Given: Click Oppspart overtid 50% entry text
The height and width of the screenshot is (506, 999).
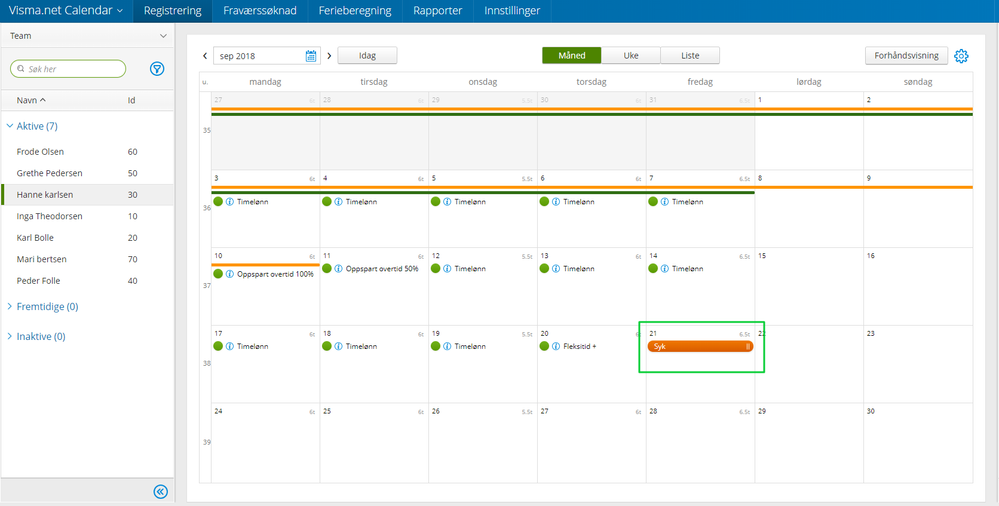Looking at the screenshot, I should click(382, 268).
